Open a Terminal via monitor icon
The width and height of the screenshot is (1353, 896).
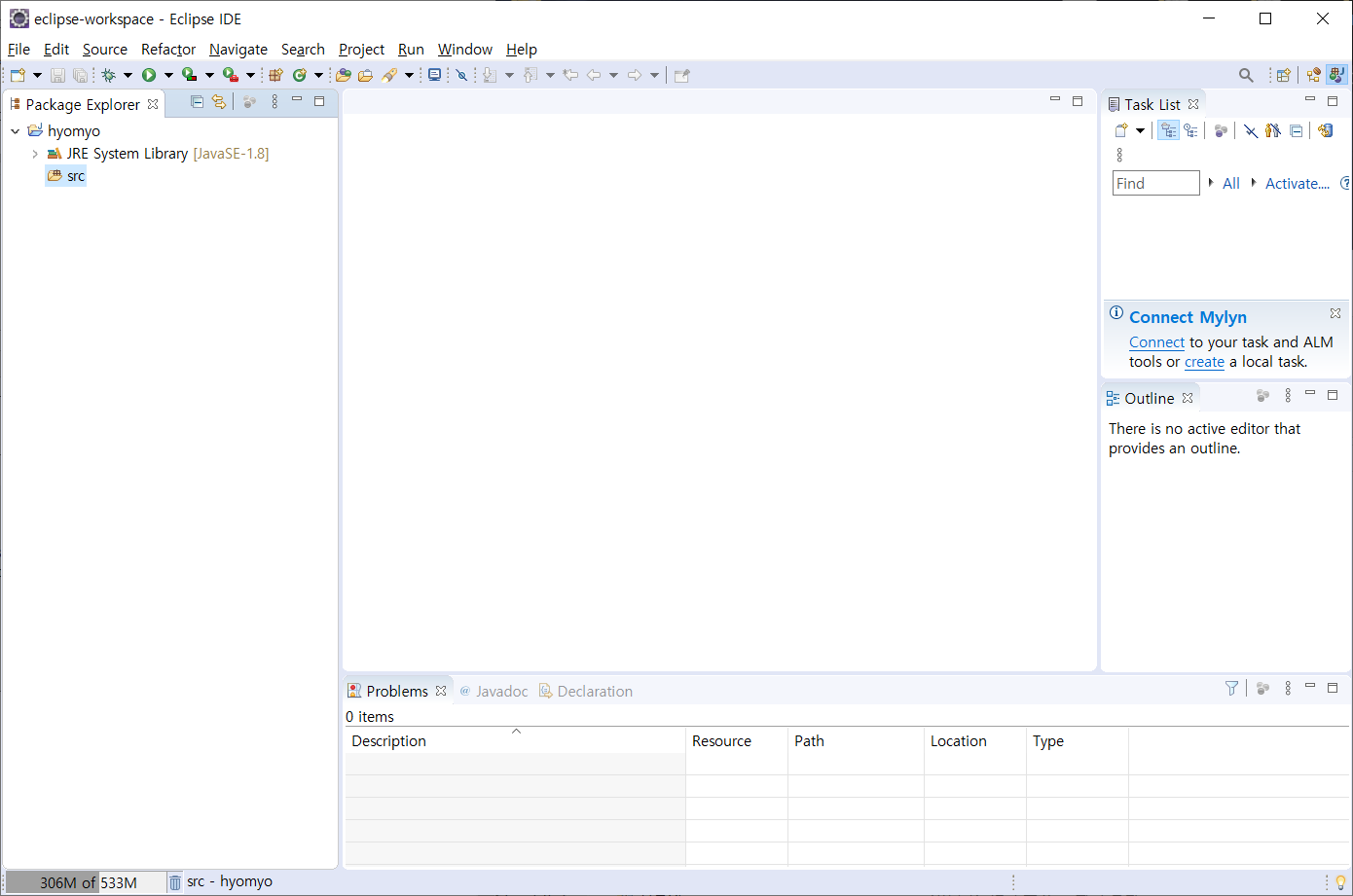point(434,75)
